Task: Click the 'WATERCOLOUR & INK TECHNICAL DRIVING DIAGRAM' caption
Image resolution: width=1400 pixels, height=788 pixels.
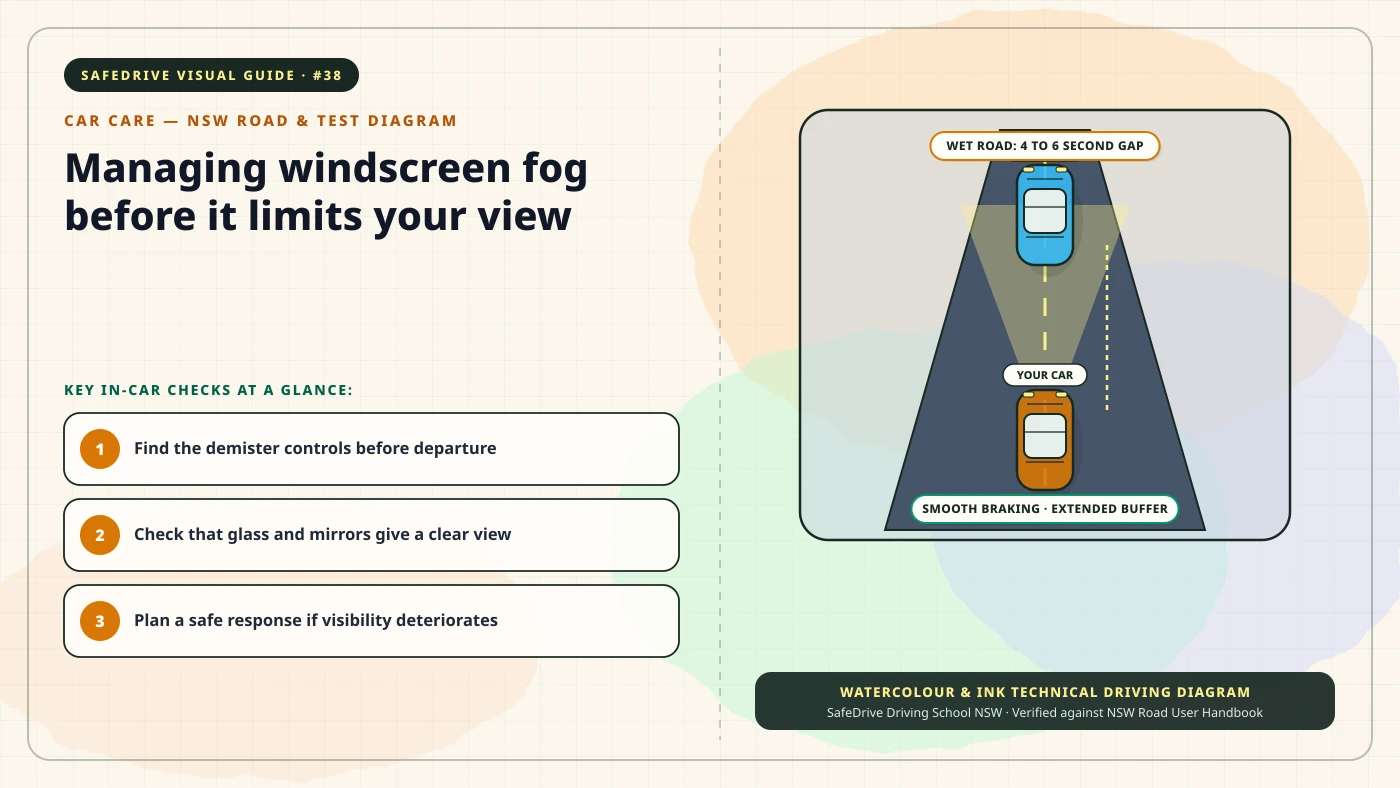Action: click(x=1045, y=692)
